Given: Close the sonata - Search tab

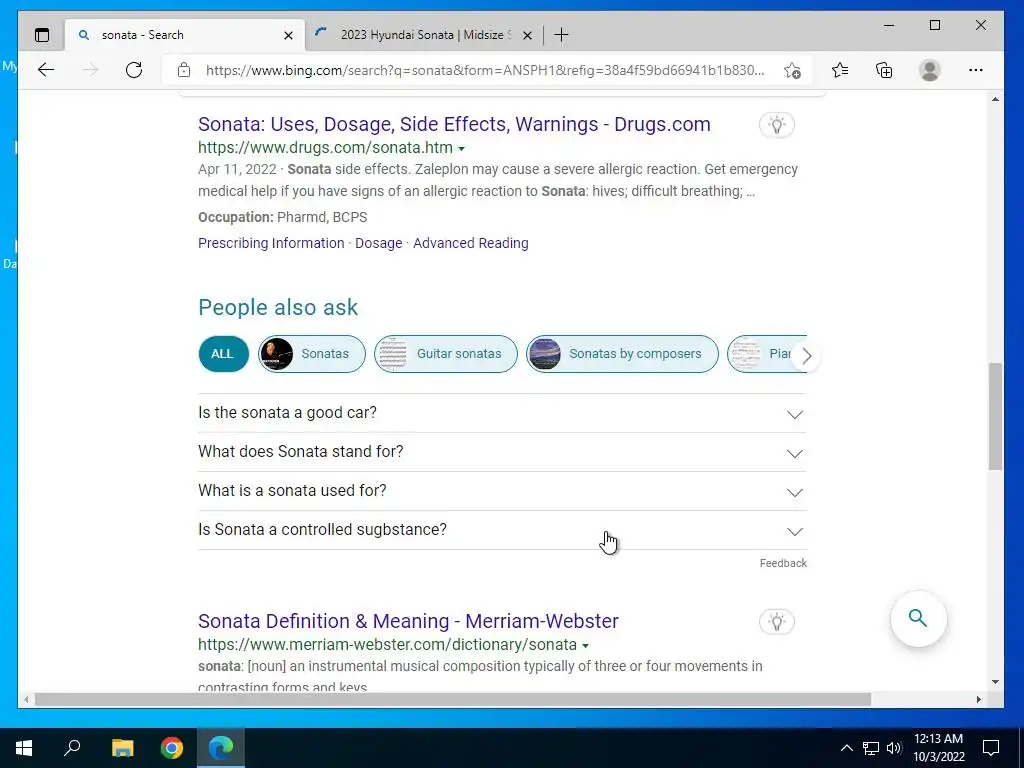Looking at the screenshot, I should click(288, 35).
